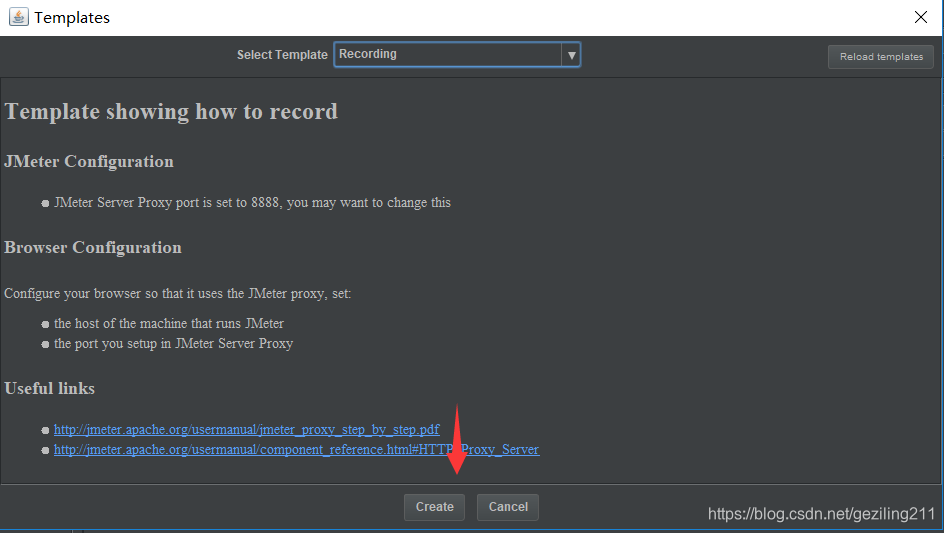Select the heading 'Template showing how to record'
Image resolution: width=944 pixels, height=533 pixels.
(171, 112)
